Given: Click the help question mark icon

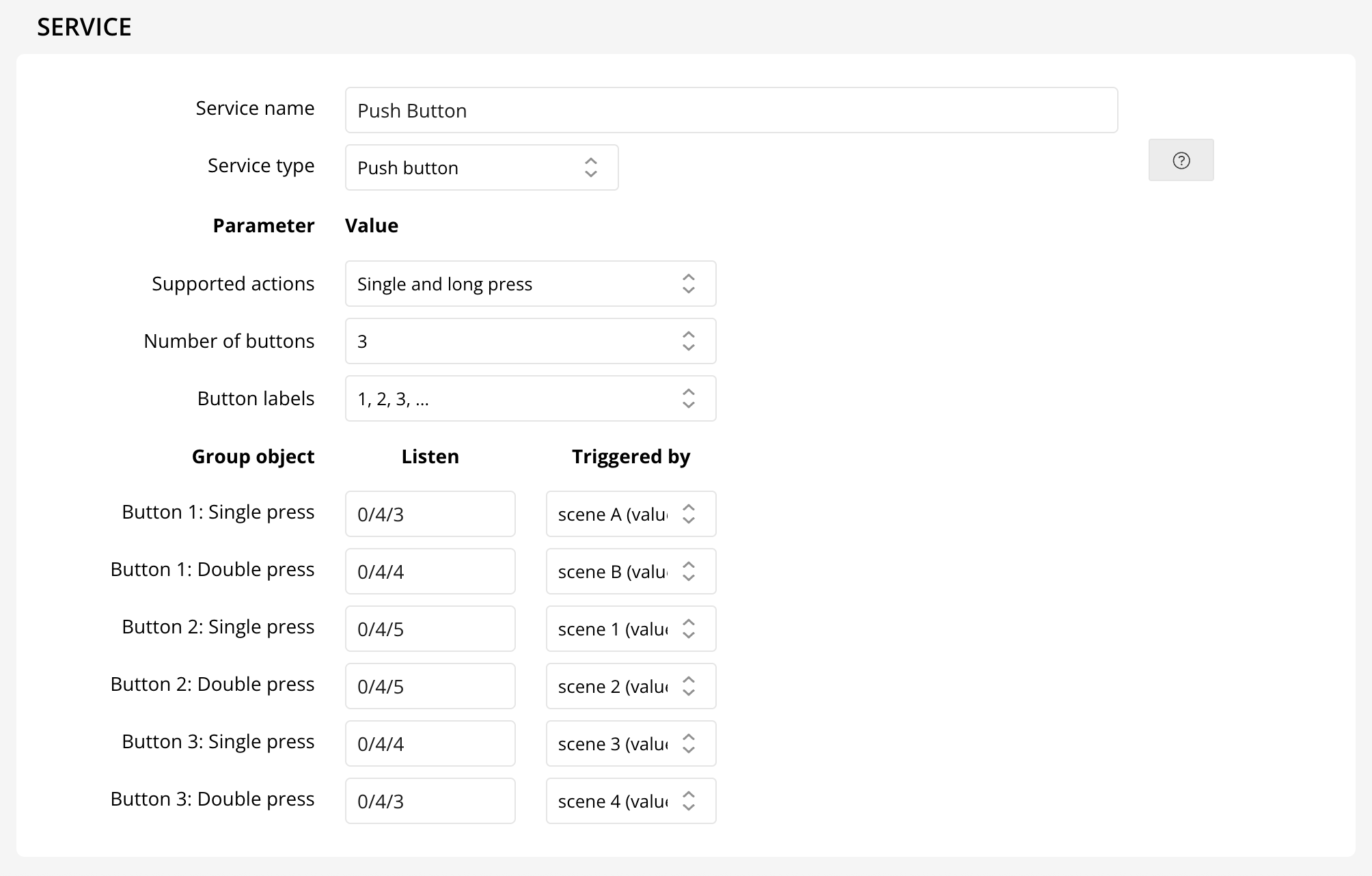Looking at the screenshot, I should [x=1181, y=161].
